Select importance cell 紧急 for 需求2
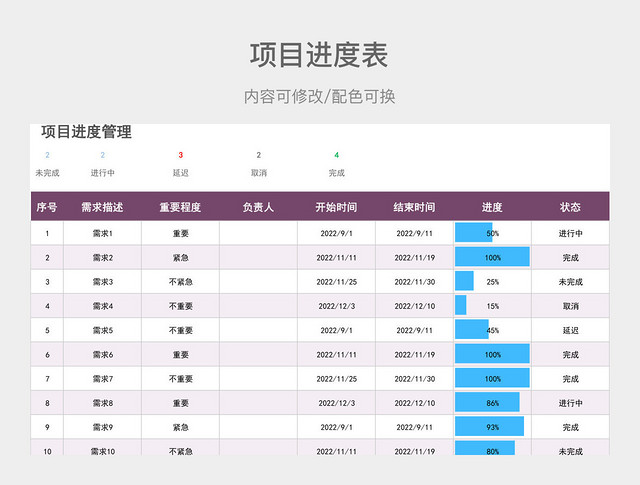 point(180,258)
